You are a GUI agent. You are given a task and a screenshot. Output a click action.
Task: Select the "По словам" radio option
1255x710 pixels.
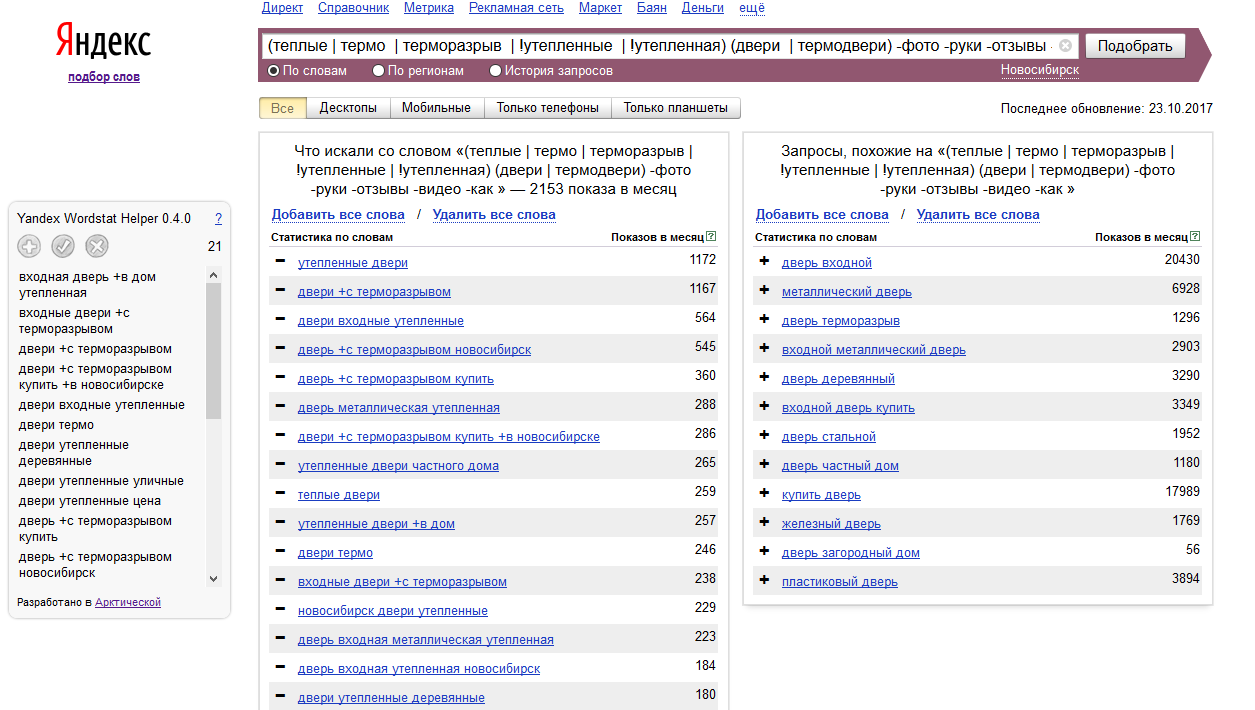273,71
